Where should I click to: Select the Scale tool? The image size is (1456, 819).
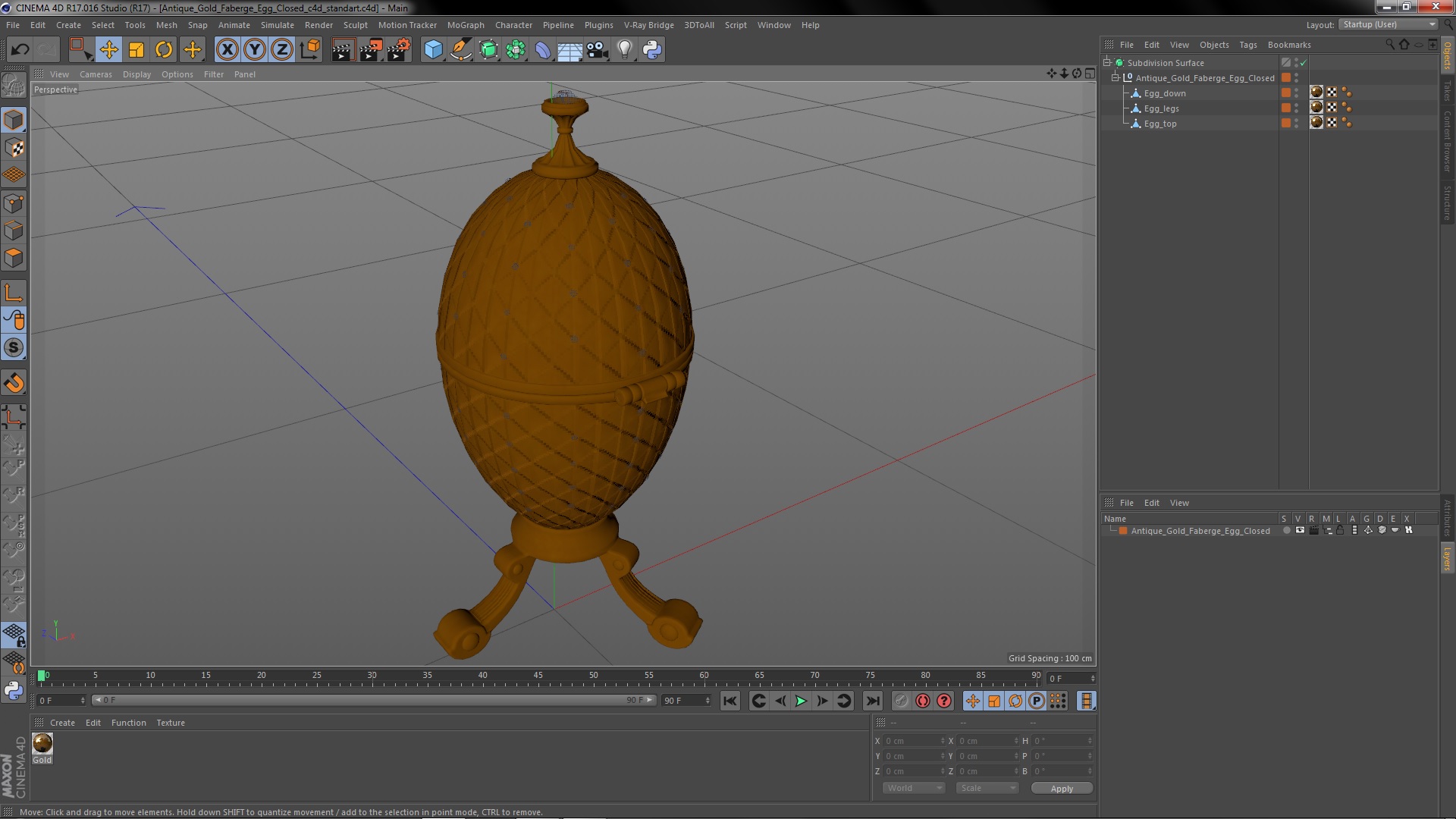136,50
